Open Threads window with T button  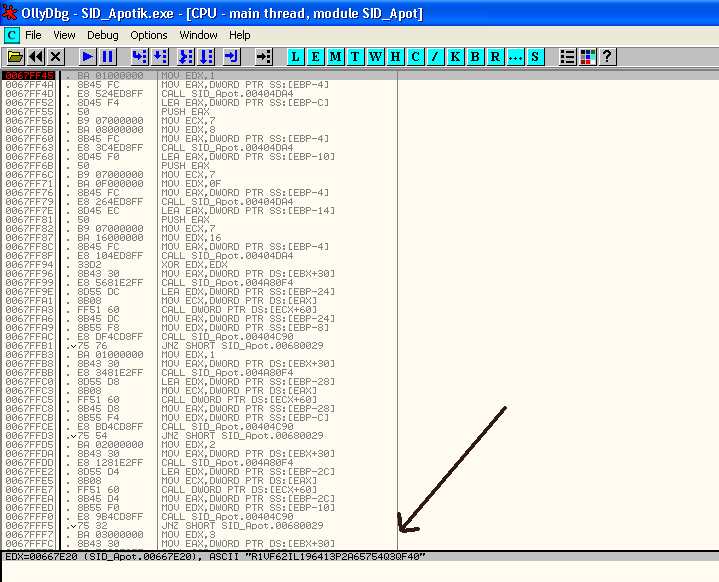tap(355, 57)
